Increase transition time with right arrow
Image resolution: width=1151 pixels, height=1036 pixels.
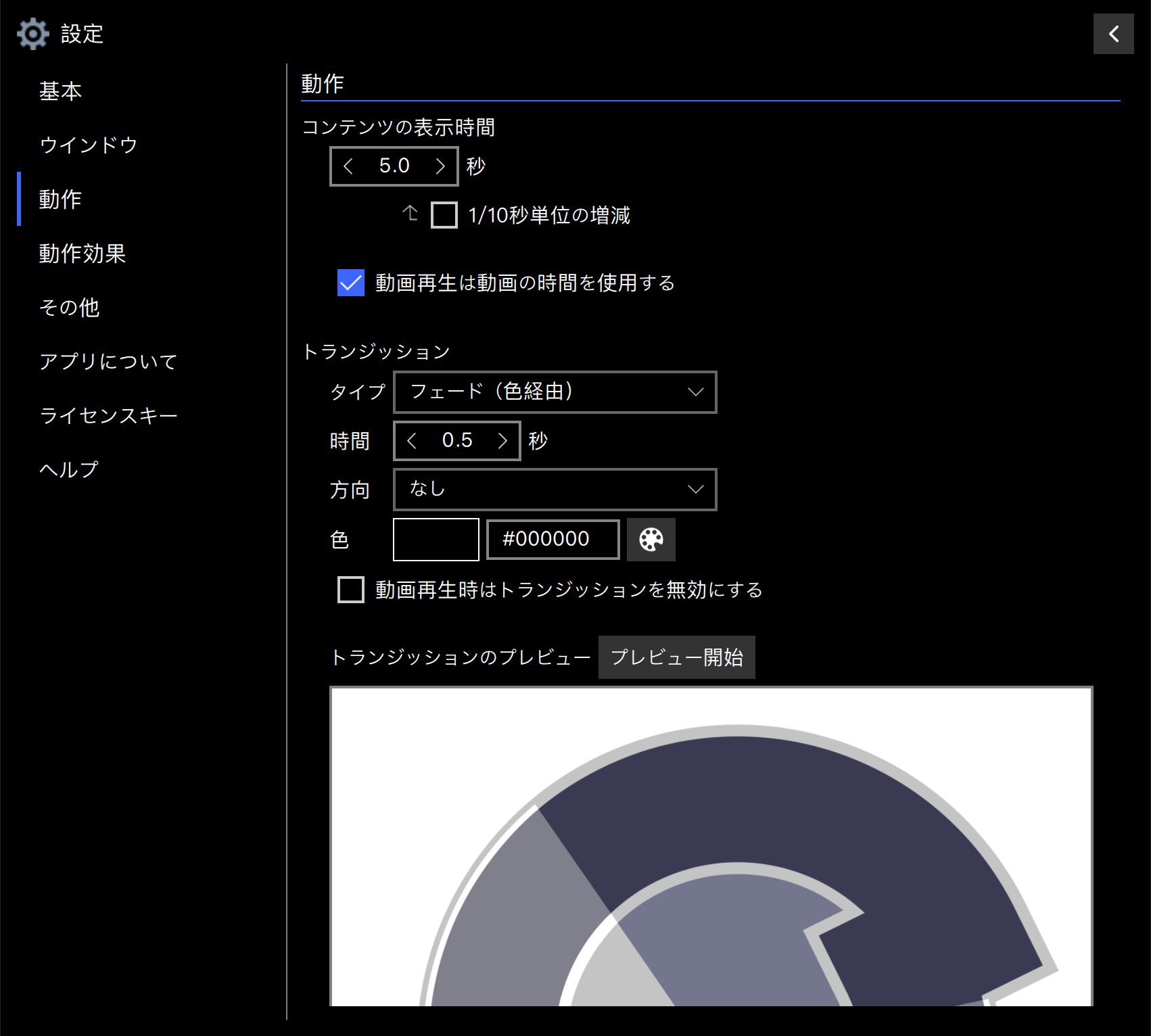click(x=502, y=441)
